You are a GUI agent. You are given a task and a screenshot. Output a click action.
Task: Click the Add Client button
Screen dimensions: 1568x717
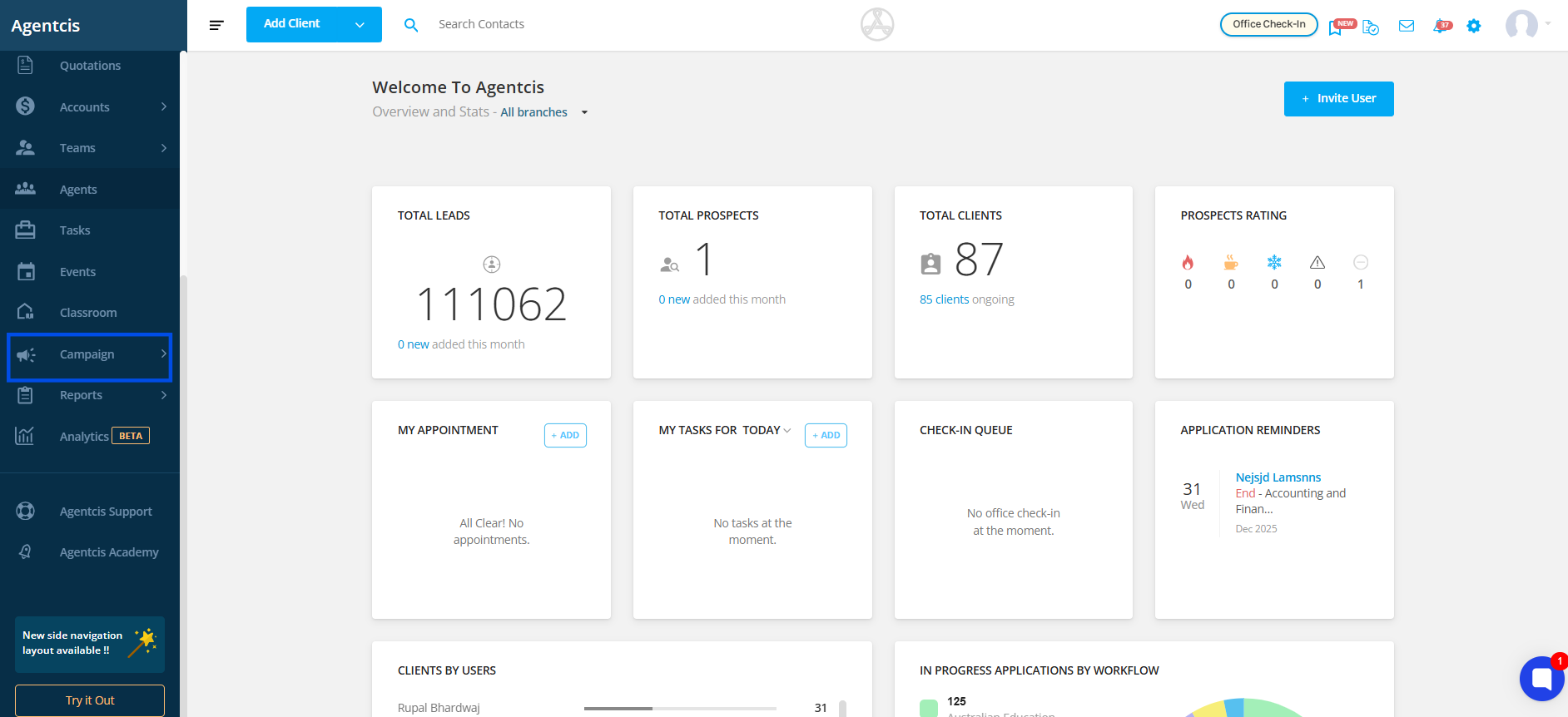pos(292,24)
